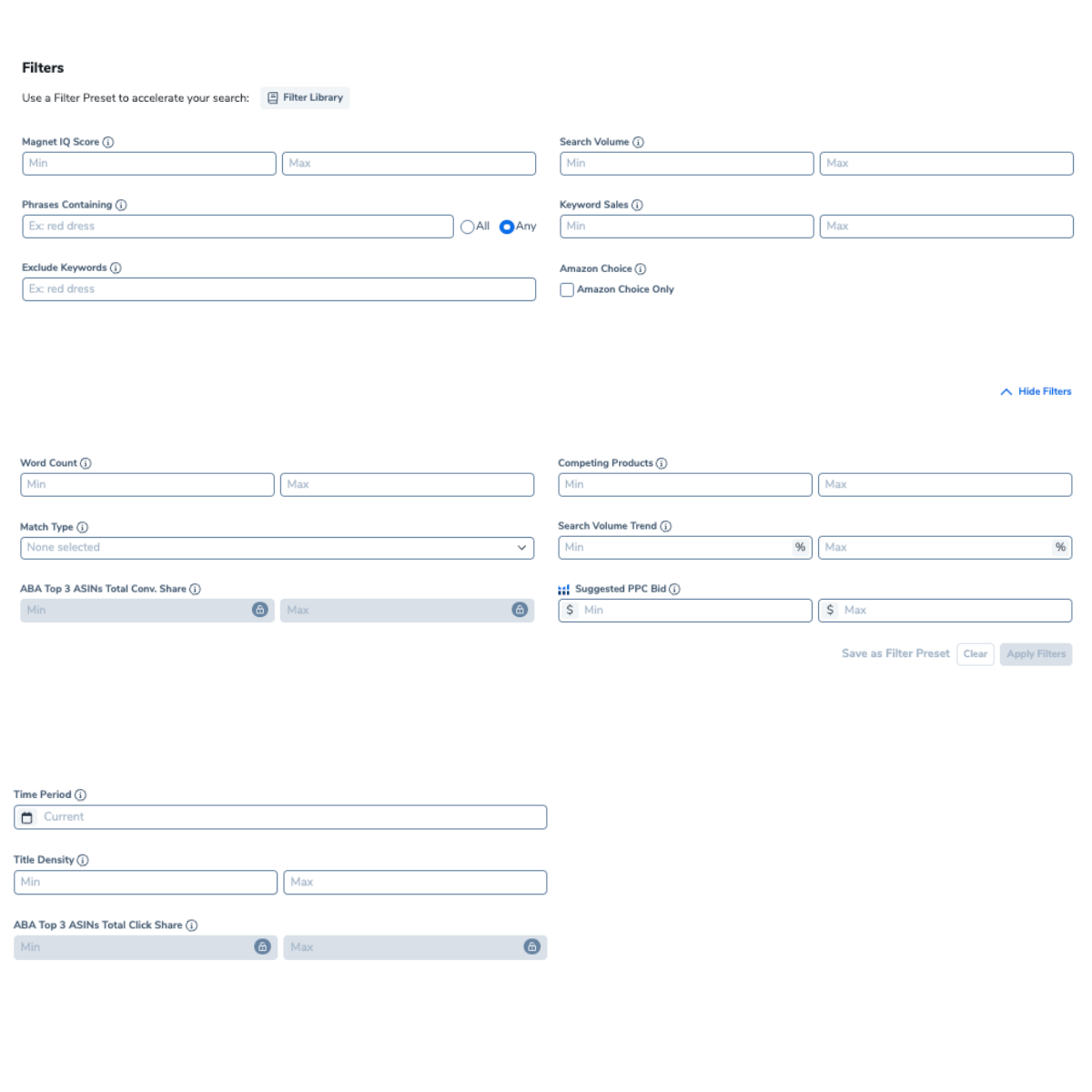This screenshot has height=1092, width=1092.
Task: Click info icon beside Phrases Containing
Action: (x=121, y=205)
